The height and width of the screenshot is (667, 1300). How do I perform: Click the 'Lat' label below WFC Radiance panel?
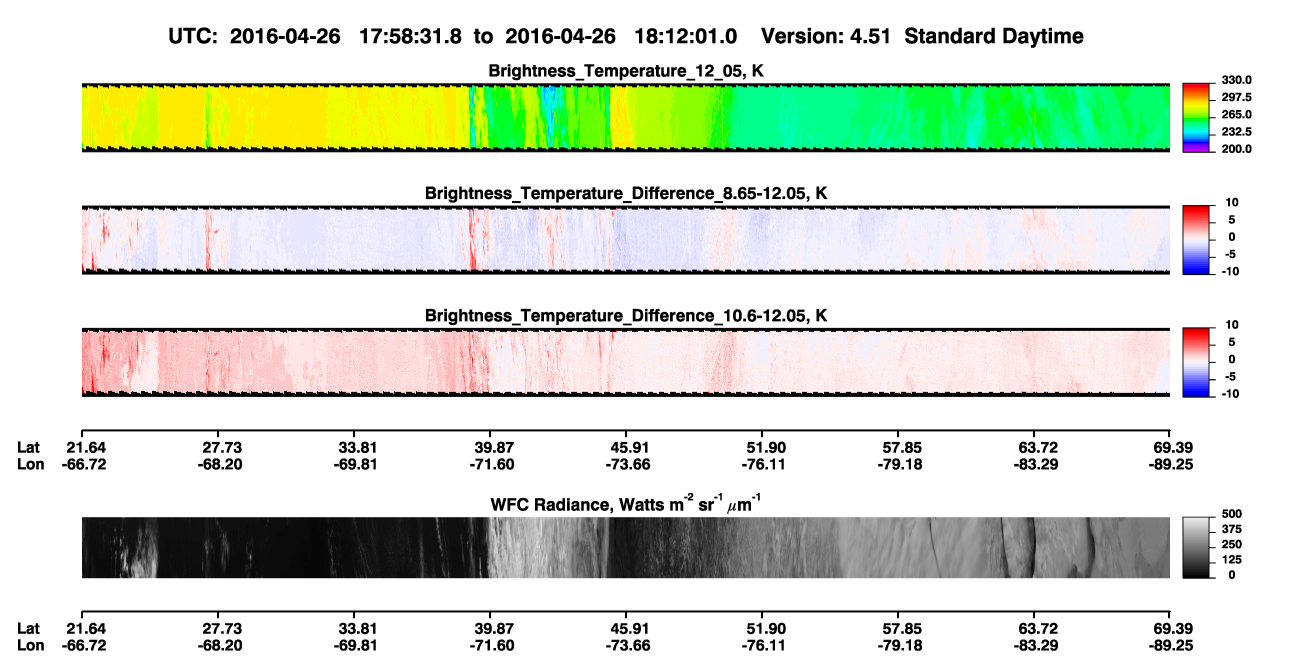(29, 628)
